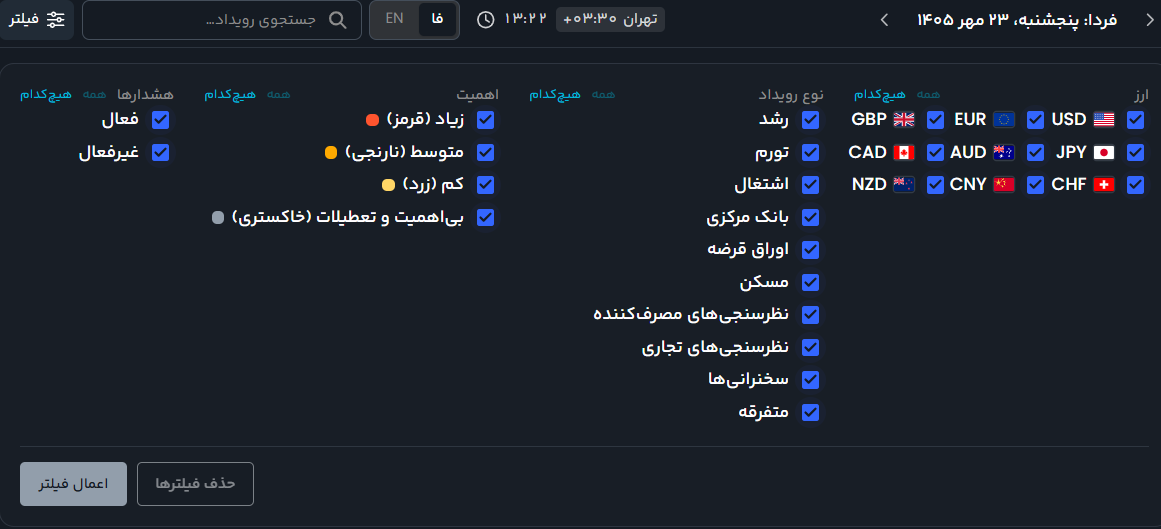Click the EUR European Union flag icon
The width and height of the screenshot is (1161, 529).
point(1004,119)
